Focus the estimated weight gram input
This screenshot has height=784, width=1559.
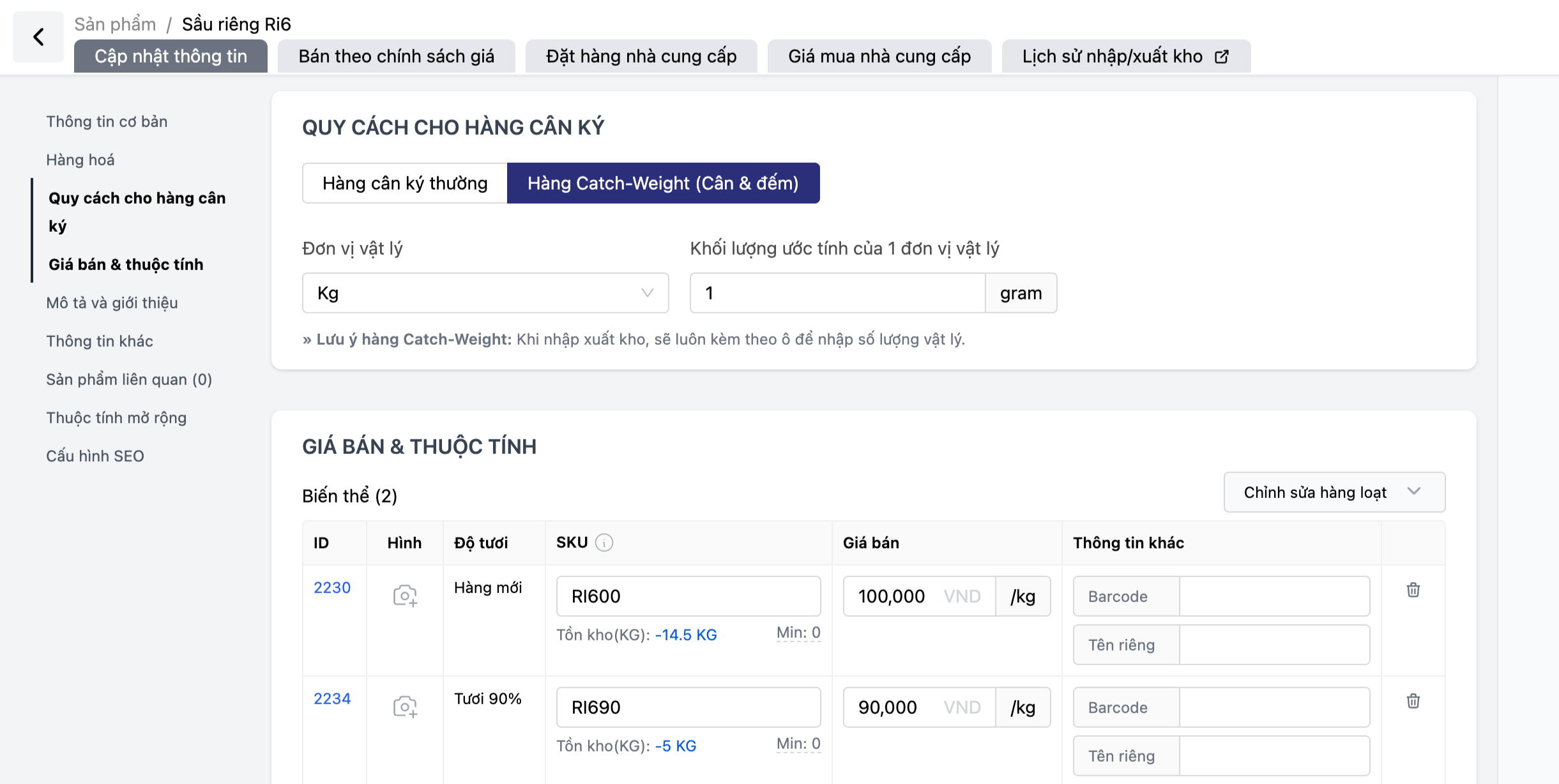click(x=837, y=293)
